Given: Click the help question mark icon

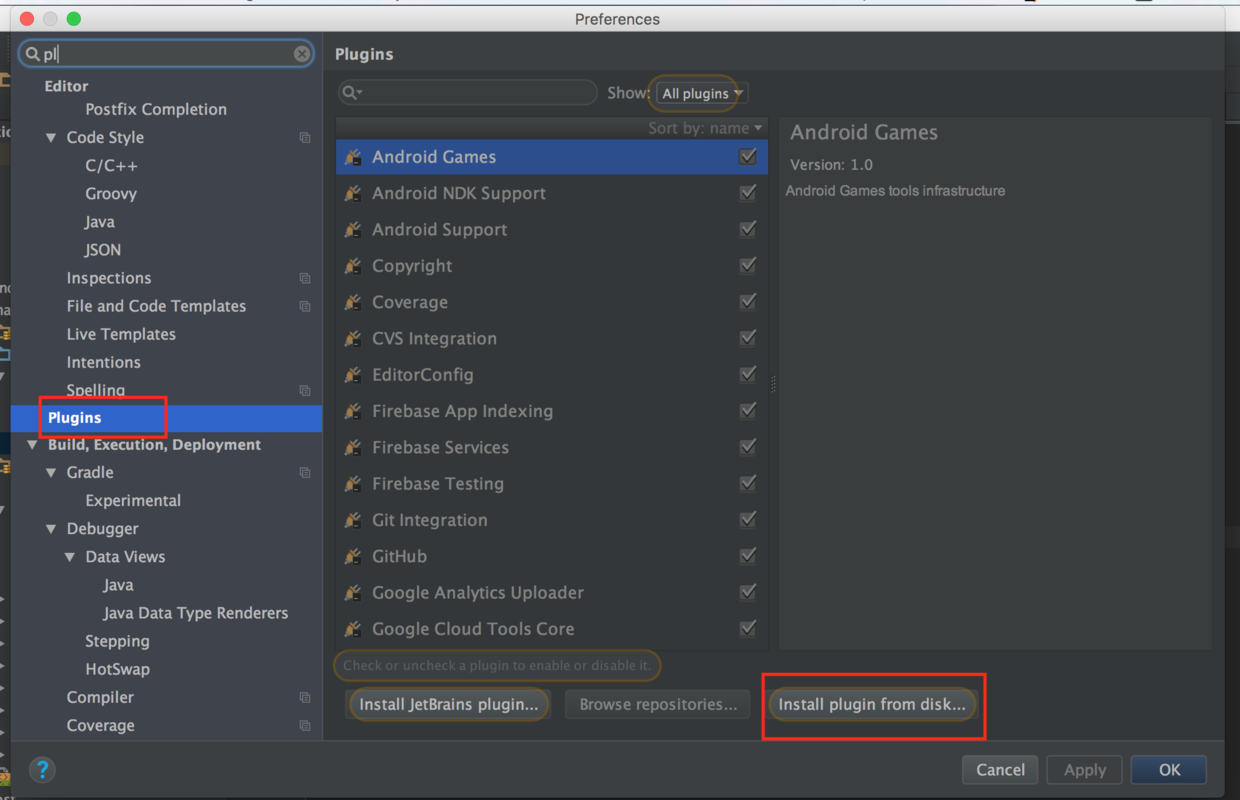Looking at the screenshot, I should [x=42, y=770].
